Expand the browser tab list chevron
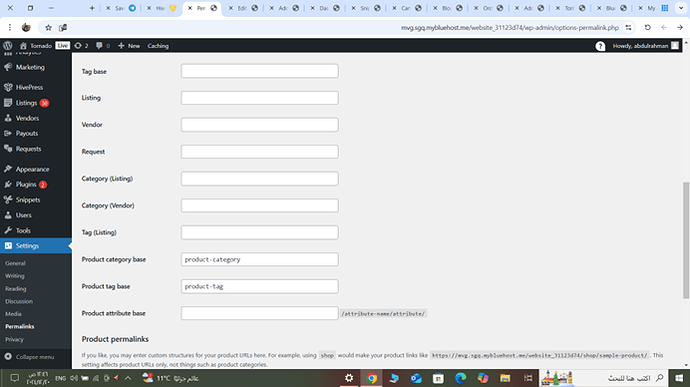 point(681,8)
